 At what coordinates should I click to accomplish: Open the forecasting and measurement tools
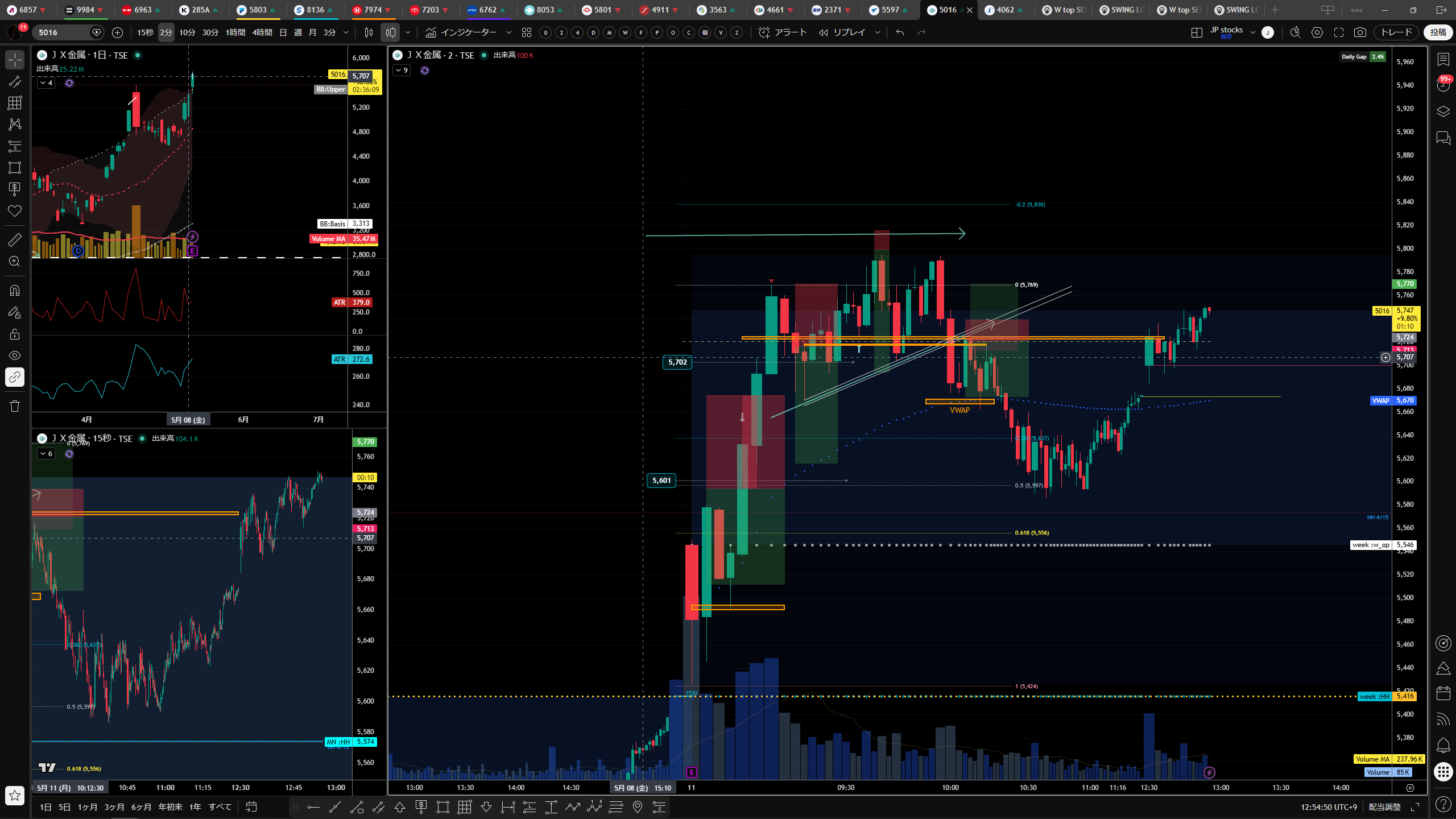(x=15, y=146)
